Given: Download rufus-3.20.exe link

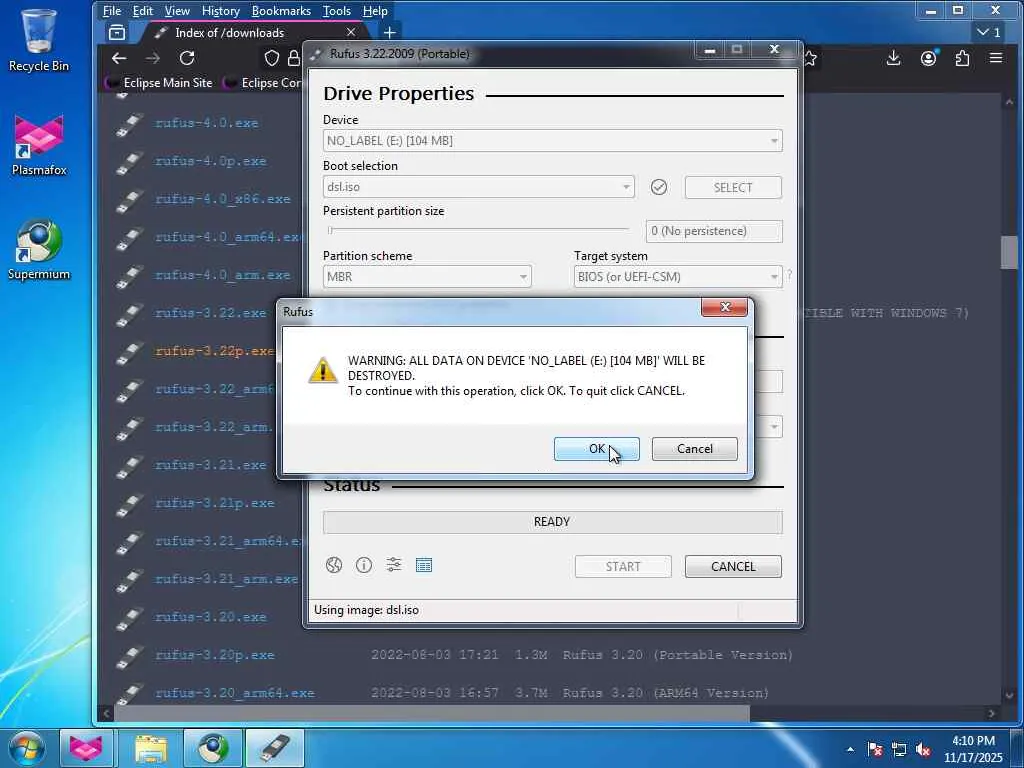Looking at the screenshot, I should click(210, 617).
